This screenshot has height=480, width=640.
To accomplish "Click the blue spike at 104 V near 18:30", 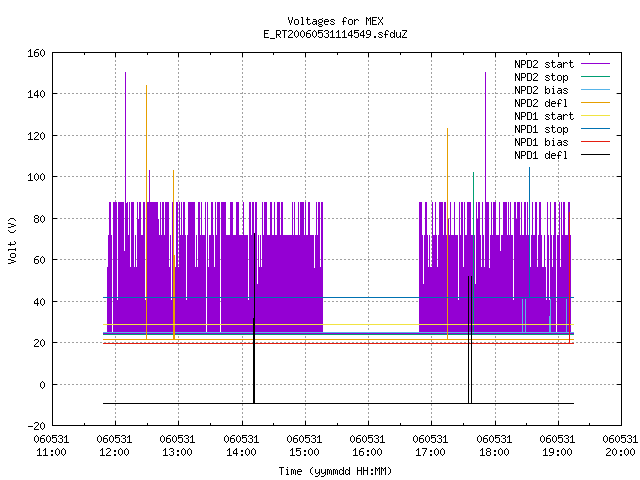I will 529,232.
